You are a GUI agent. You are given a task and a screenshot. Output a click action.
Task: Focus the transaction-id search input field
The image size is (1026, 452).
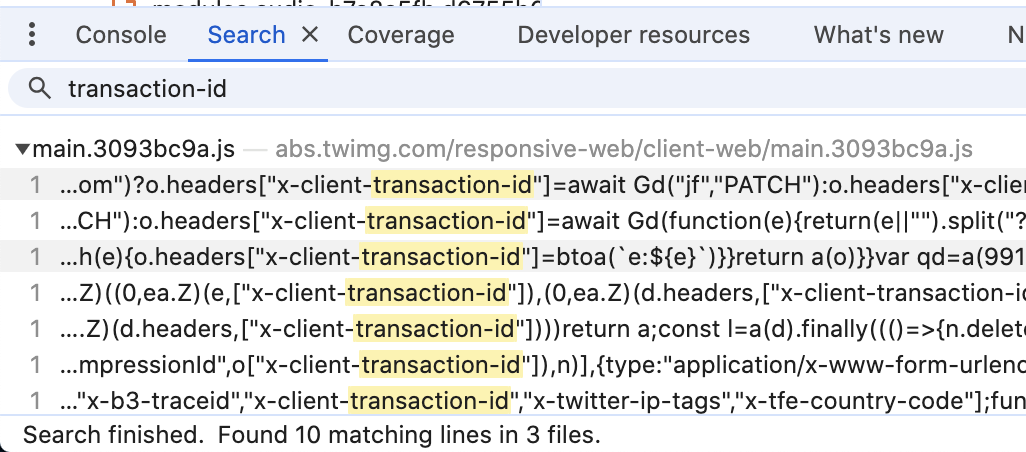point(500,89)
